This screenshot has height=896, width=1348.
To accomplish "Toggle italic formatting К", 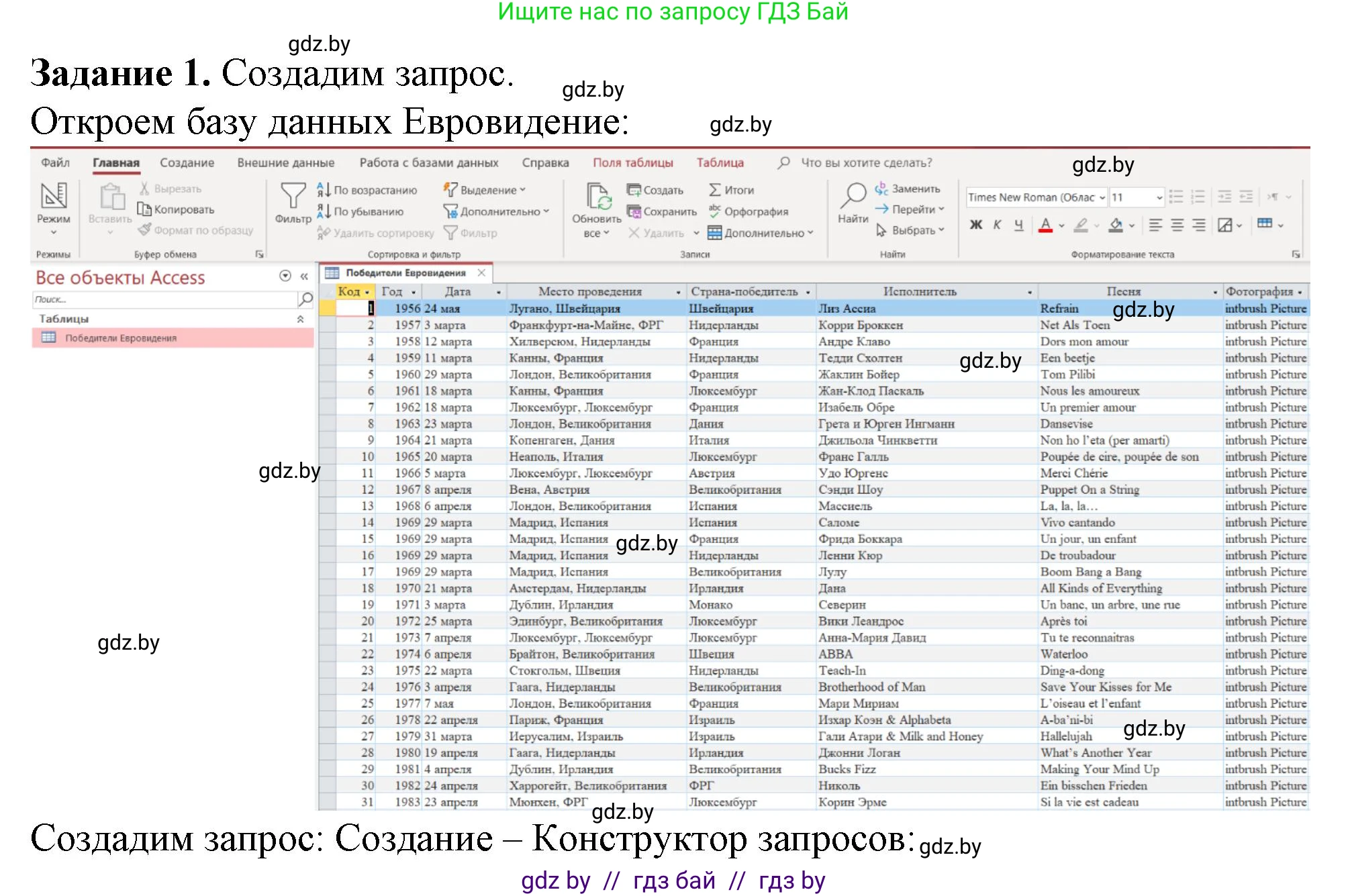I will point(996,225).
